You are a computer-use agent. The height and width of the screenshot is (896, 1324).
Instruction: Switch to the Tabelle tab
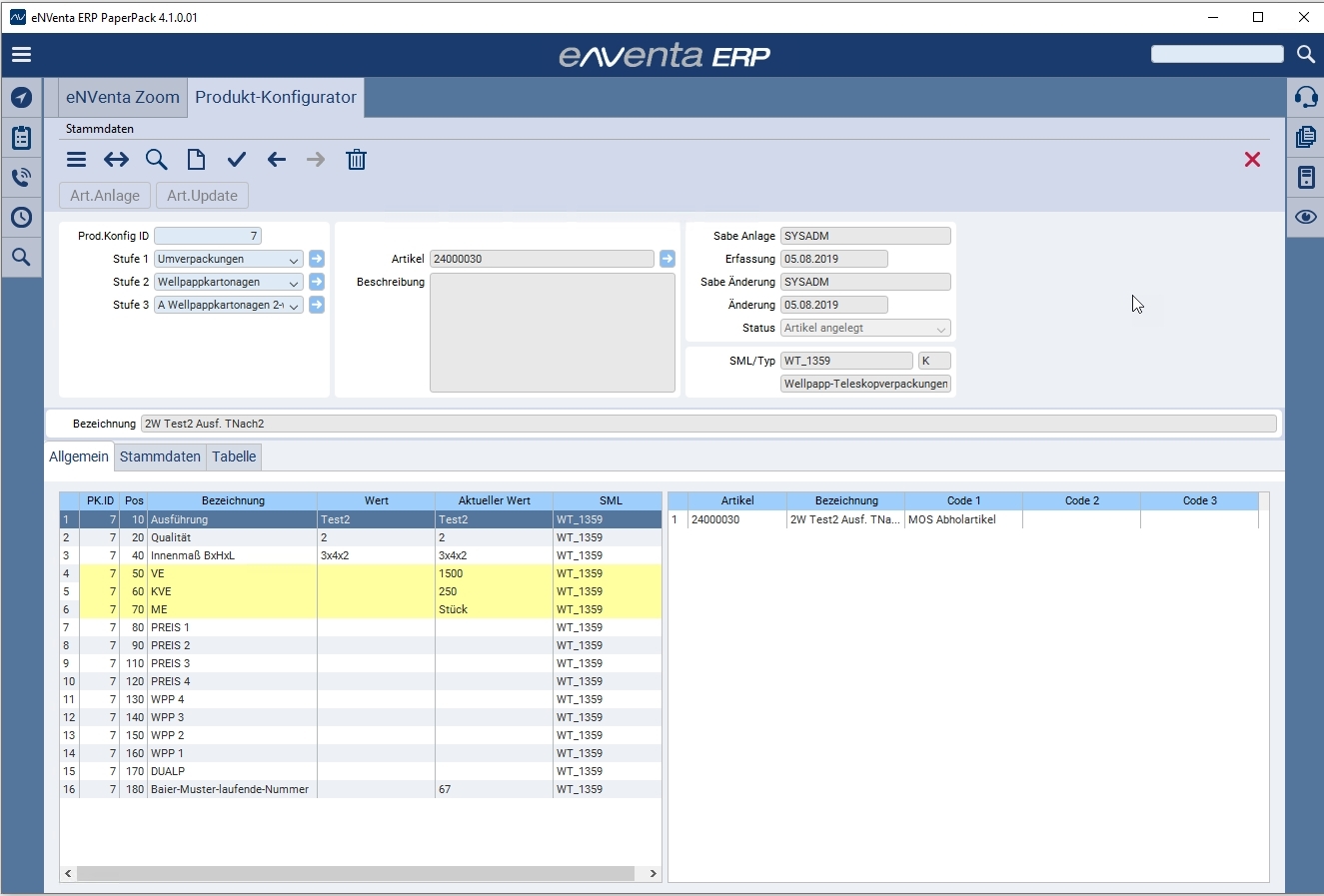234,456
